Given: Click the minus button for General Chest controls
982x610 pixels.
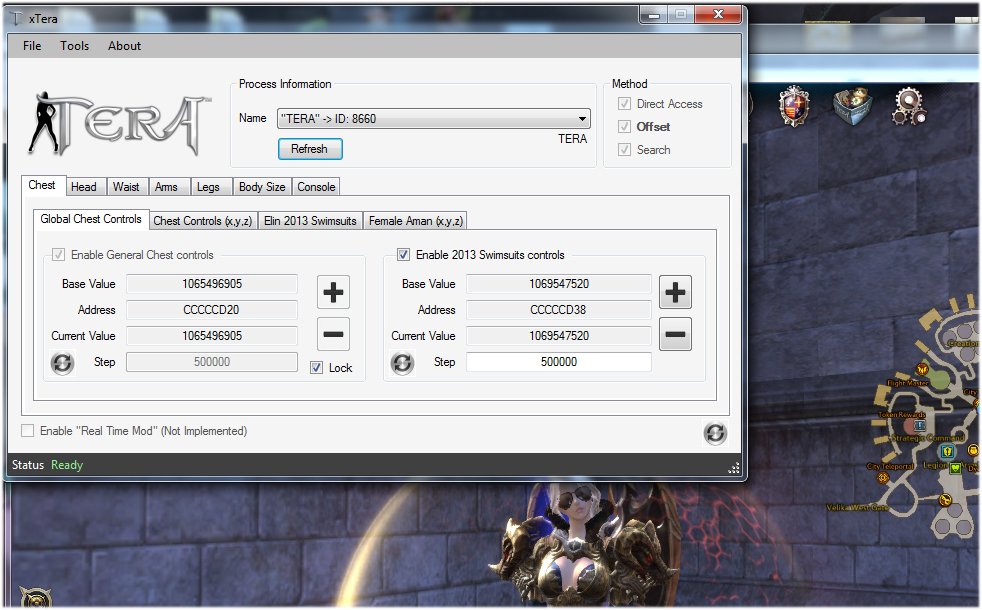Looking at the screenshot, I should coord(333,333).
